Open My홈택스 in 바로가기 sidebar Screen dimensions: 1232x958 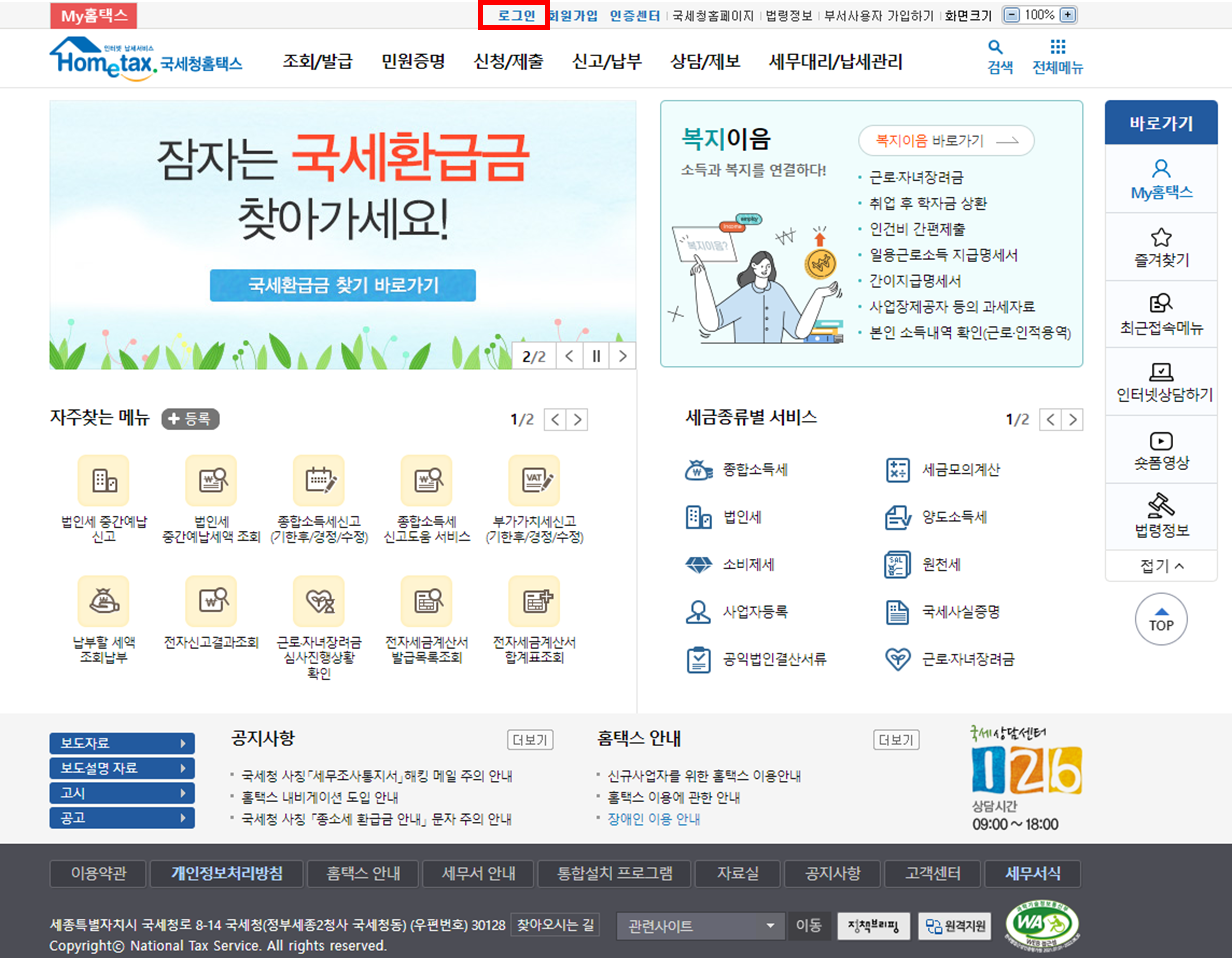pyautogui.click(x=1161, y=180)
